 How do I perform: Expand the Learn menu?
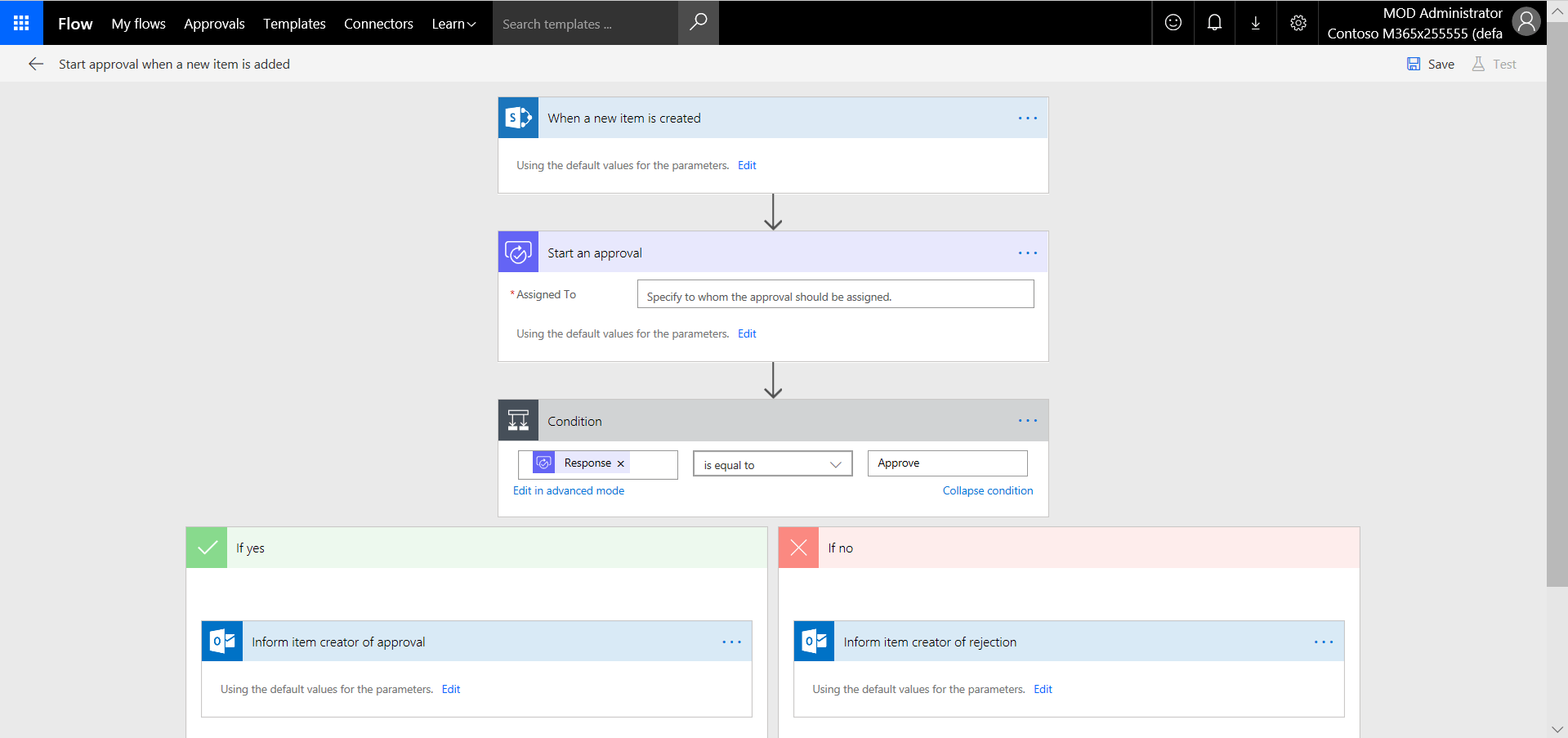(x=453, y=24)
